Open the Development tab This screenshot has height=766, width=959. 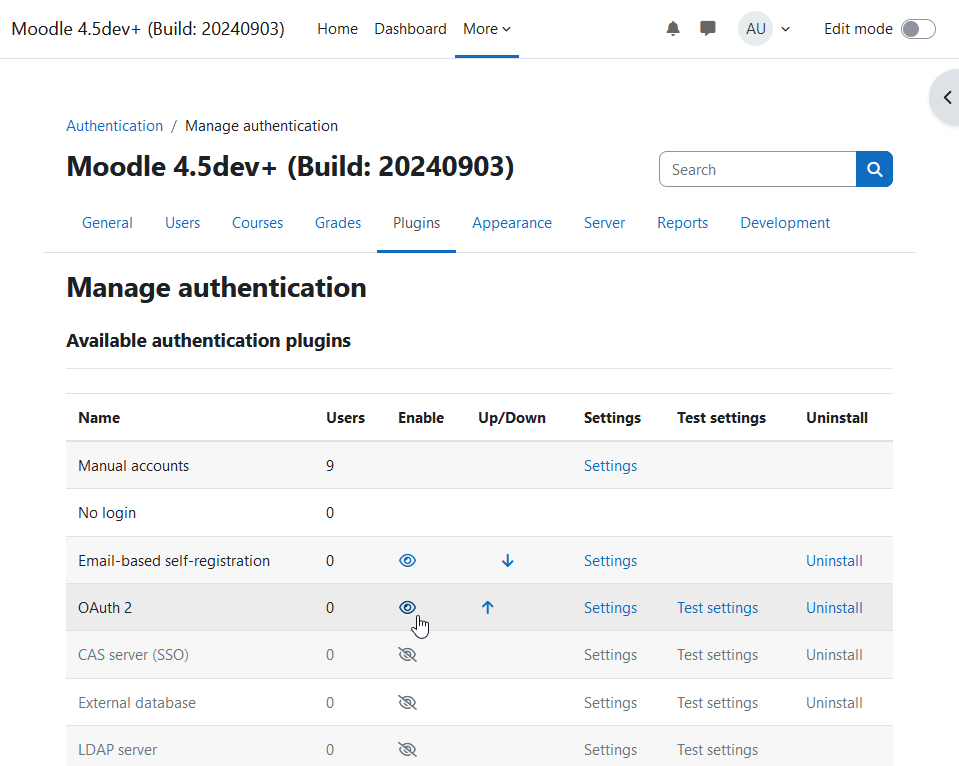coord(785,223)
